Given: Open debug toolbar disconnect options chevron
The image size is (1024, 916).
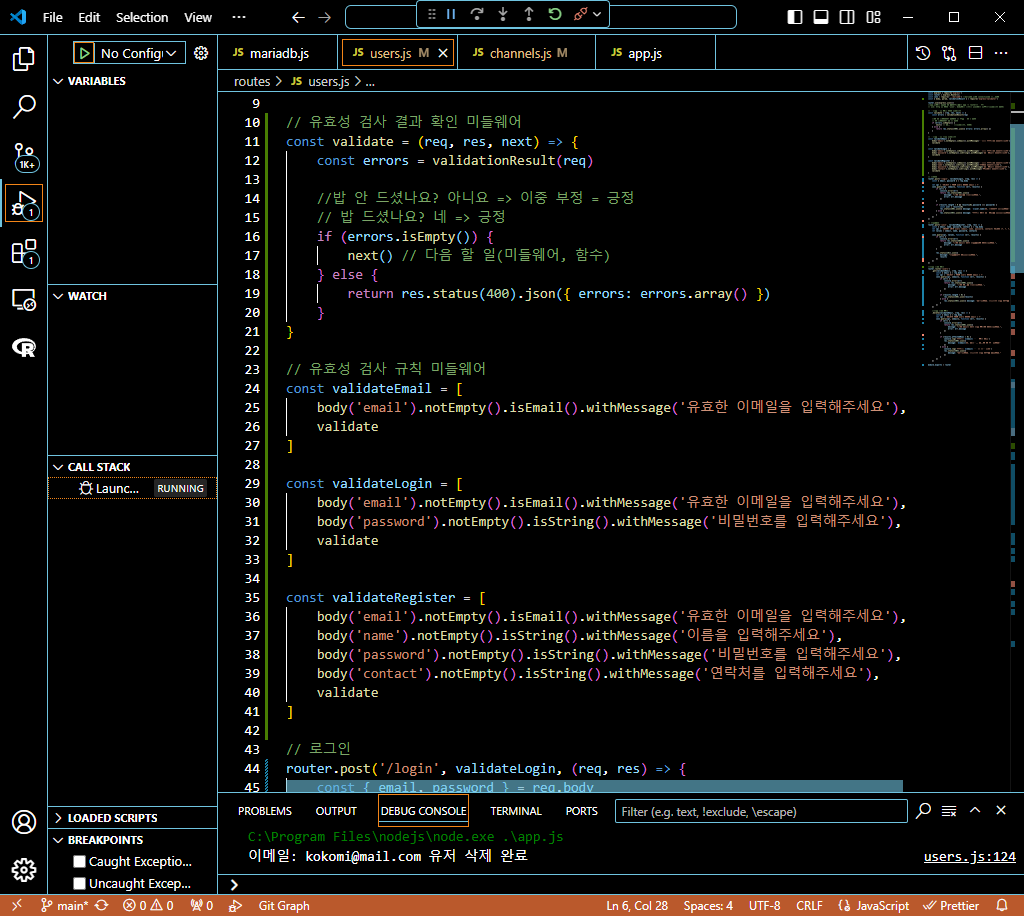Looking at the screenshot, I should (597, 14).
